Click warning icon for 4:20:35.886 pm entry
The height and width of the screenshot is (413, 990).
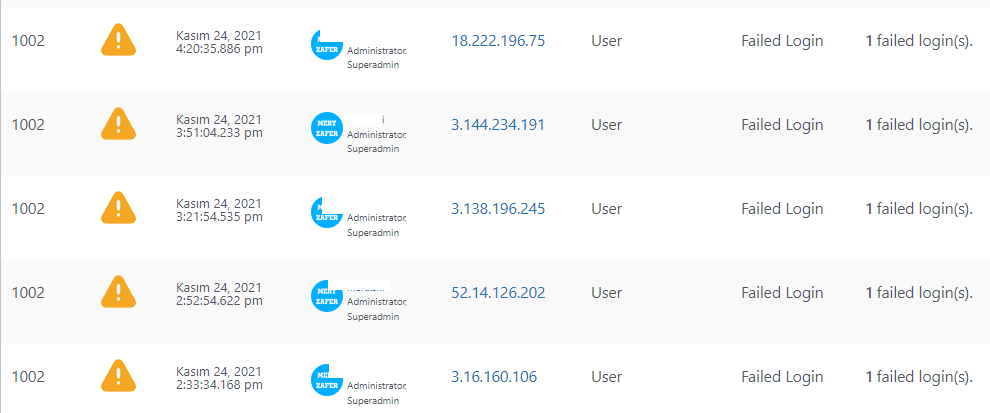coord(118,40)
